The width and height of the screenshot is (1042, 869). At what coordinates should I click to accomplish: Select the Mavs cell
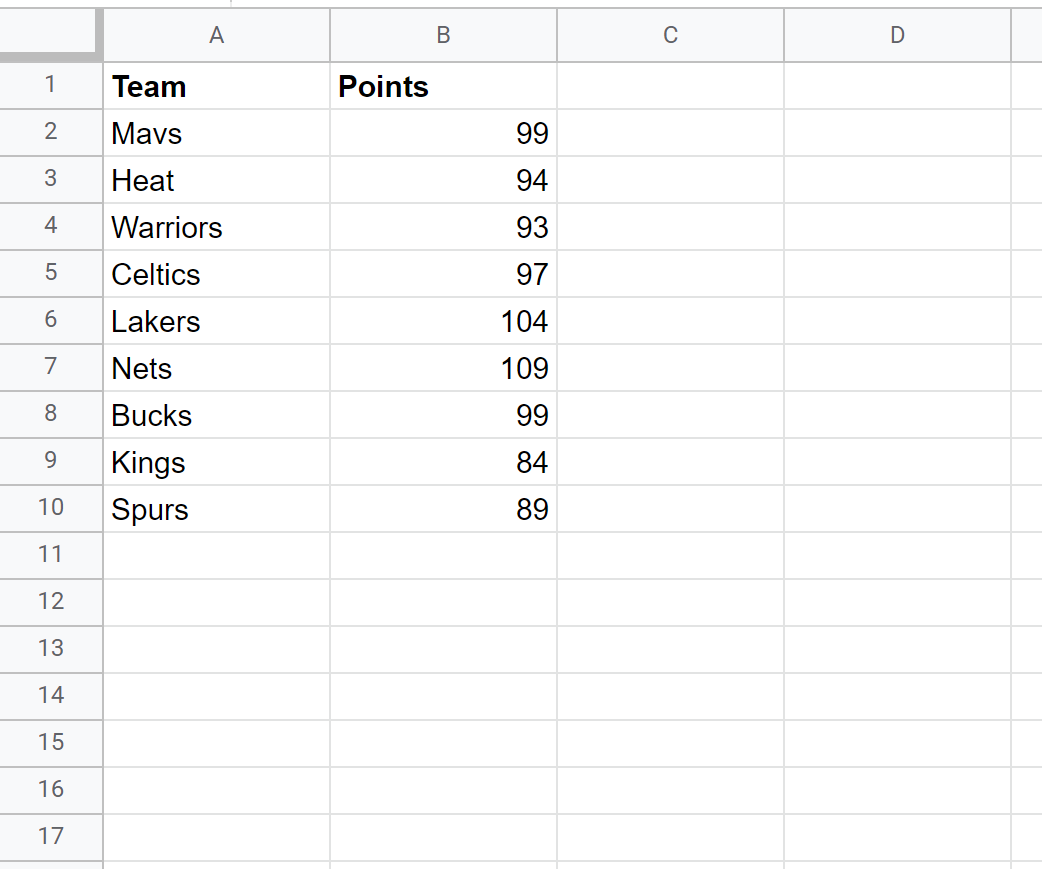(216, 133)
